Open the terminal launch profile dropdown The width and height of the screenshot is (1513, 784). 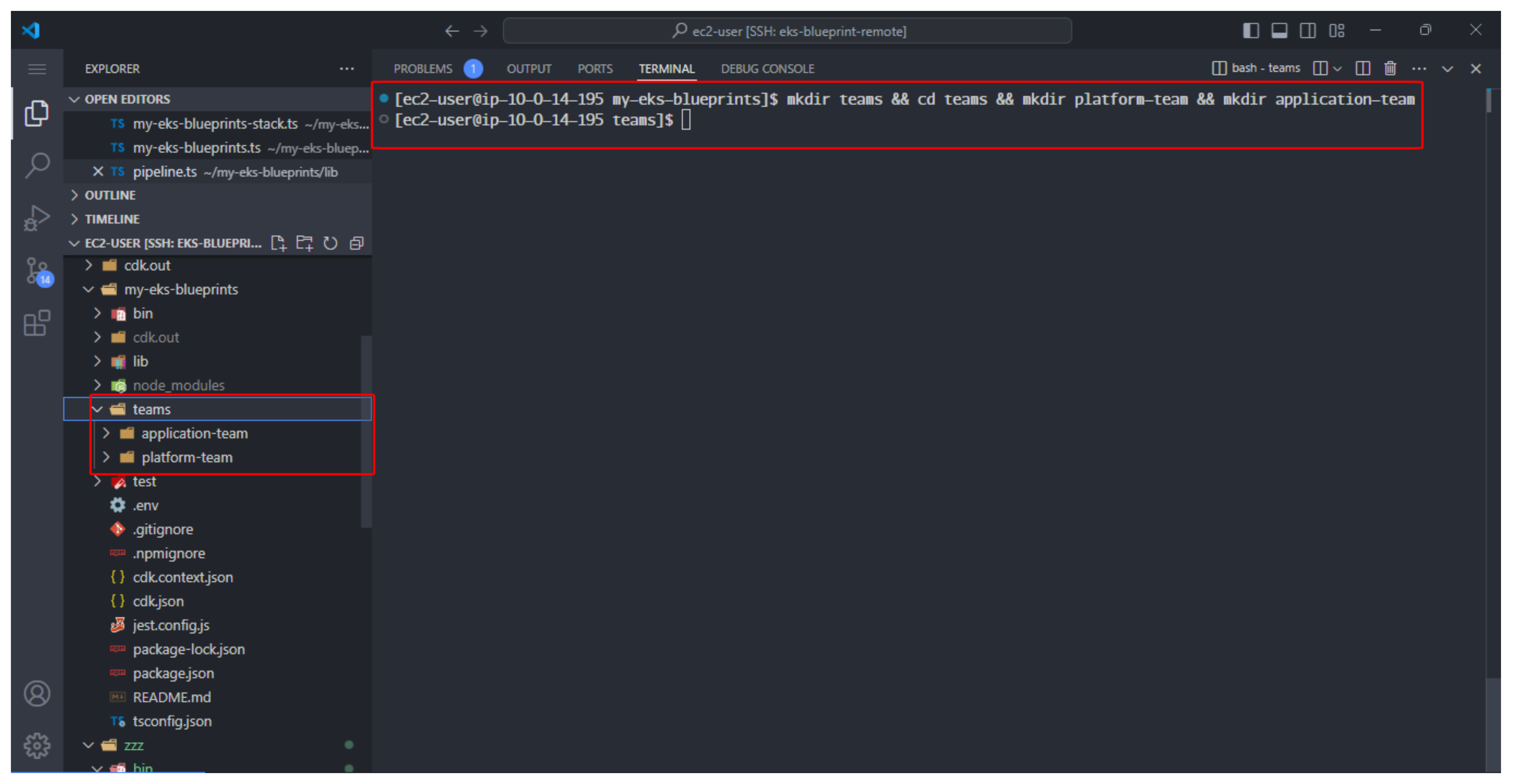pyautogui.click(x=1337, y=68)
